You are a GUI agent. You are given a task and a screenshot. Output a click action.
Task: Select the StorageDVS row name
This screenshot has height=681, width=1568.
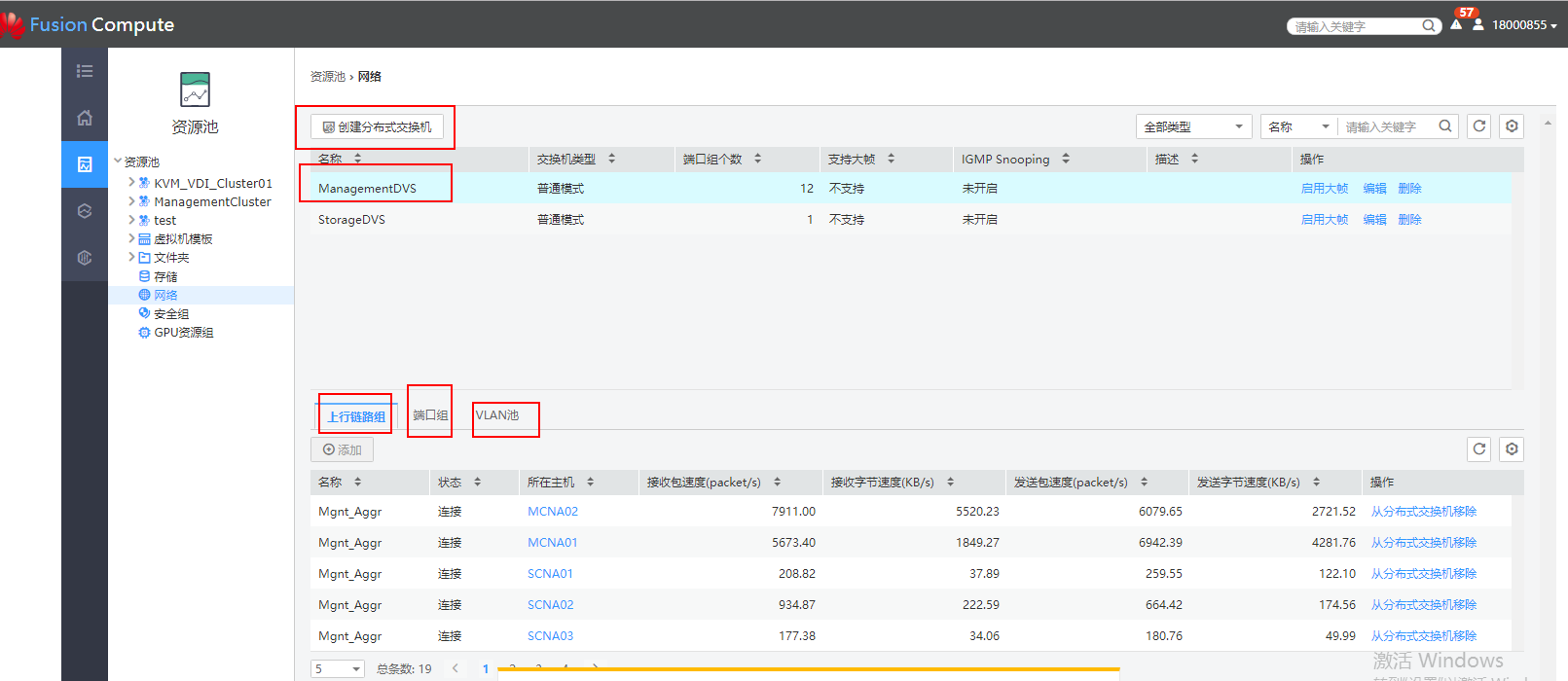click(351, 220)
